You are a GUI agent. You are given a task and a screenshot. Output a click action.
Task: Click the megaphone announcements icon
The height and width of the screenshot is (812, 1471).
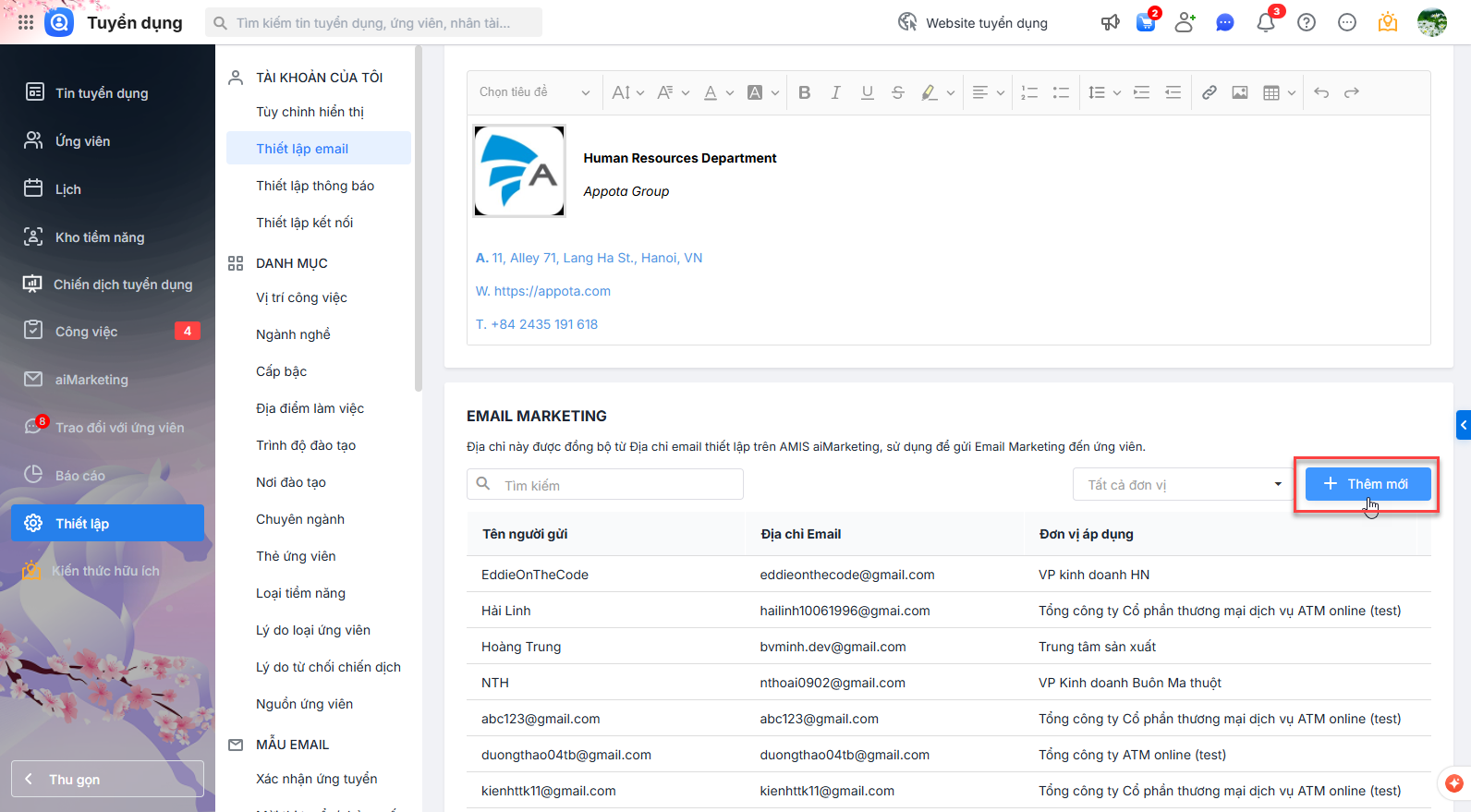click(1111, 23)
